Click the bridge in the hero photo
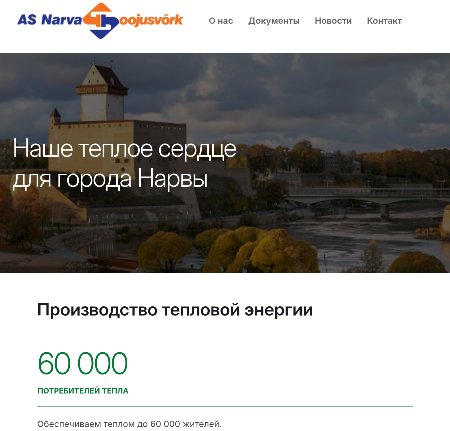The height and width of the screenshot is (431, 450). tap(368, 196)
